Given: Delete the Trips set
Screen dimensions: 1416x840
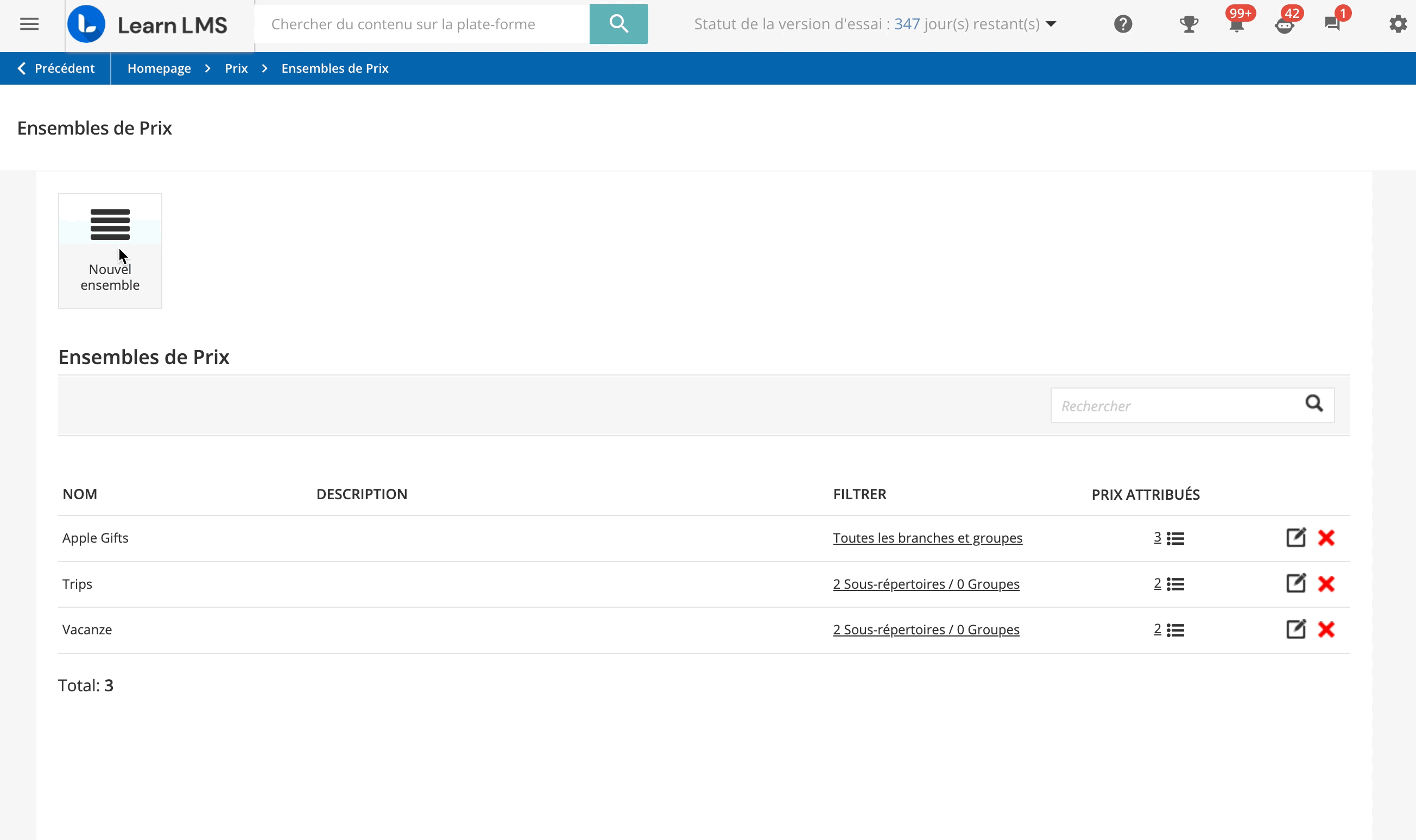Looking at the screenshot, I should click(1326, 583).
